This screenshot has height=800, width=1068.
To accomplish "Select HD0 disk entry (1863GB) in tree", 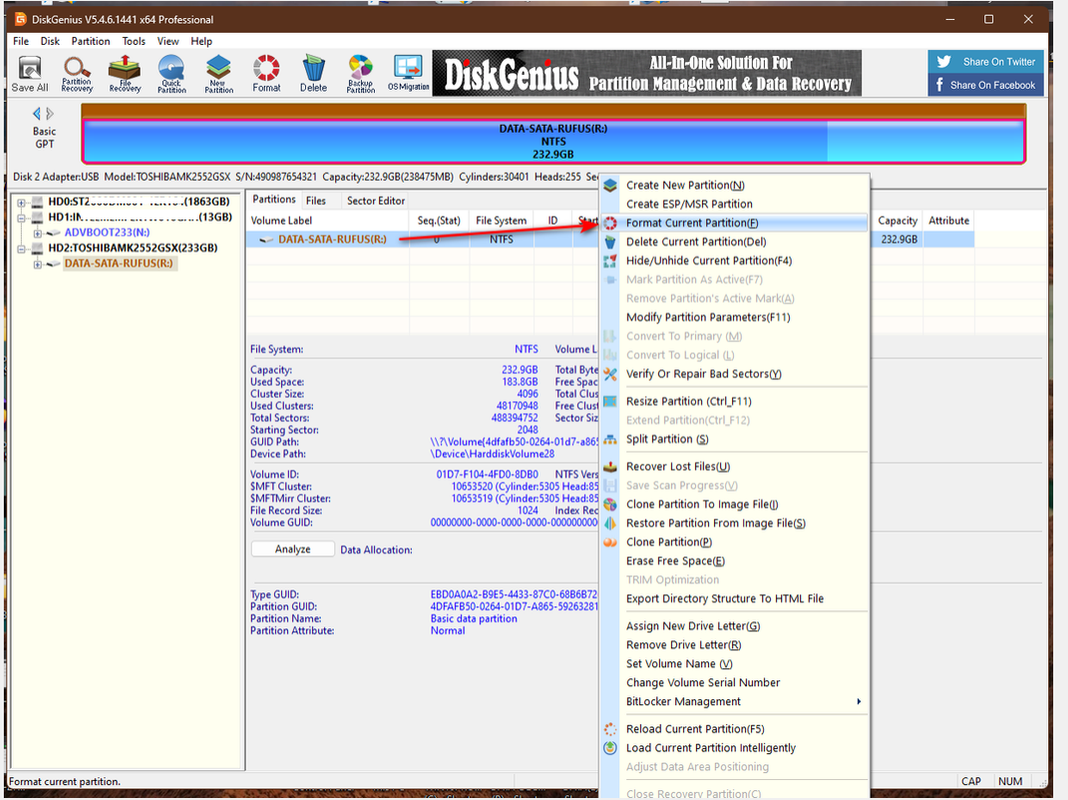I will pyautogui.click(x=138, y=202).
